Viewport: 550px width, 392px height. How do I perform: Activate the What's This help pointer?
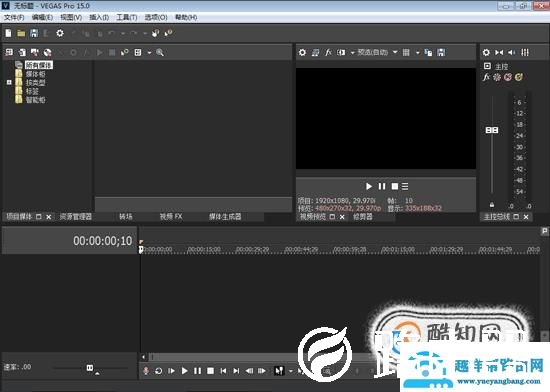pyautogui.click(x=168, y=33)
